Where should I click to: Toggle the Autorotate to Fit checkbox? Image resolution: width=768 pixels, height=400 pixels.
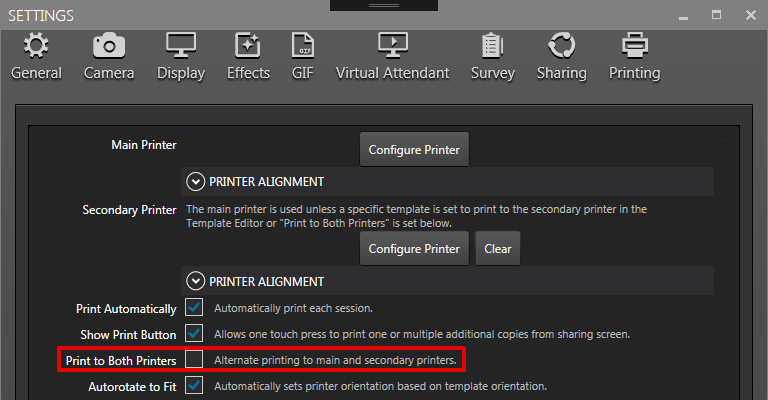pos(194,385)
